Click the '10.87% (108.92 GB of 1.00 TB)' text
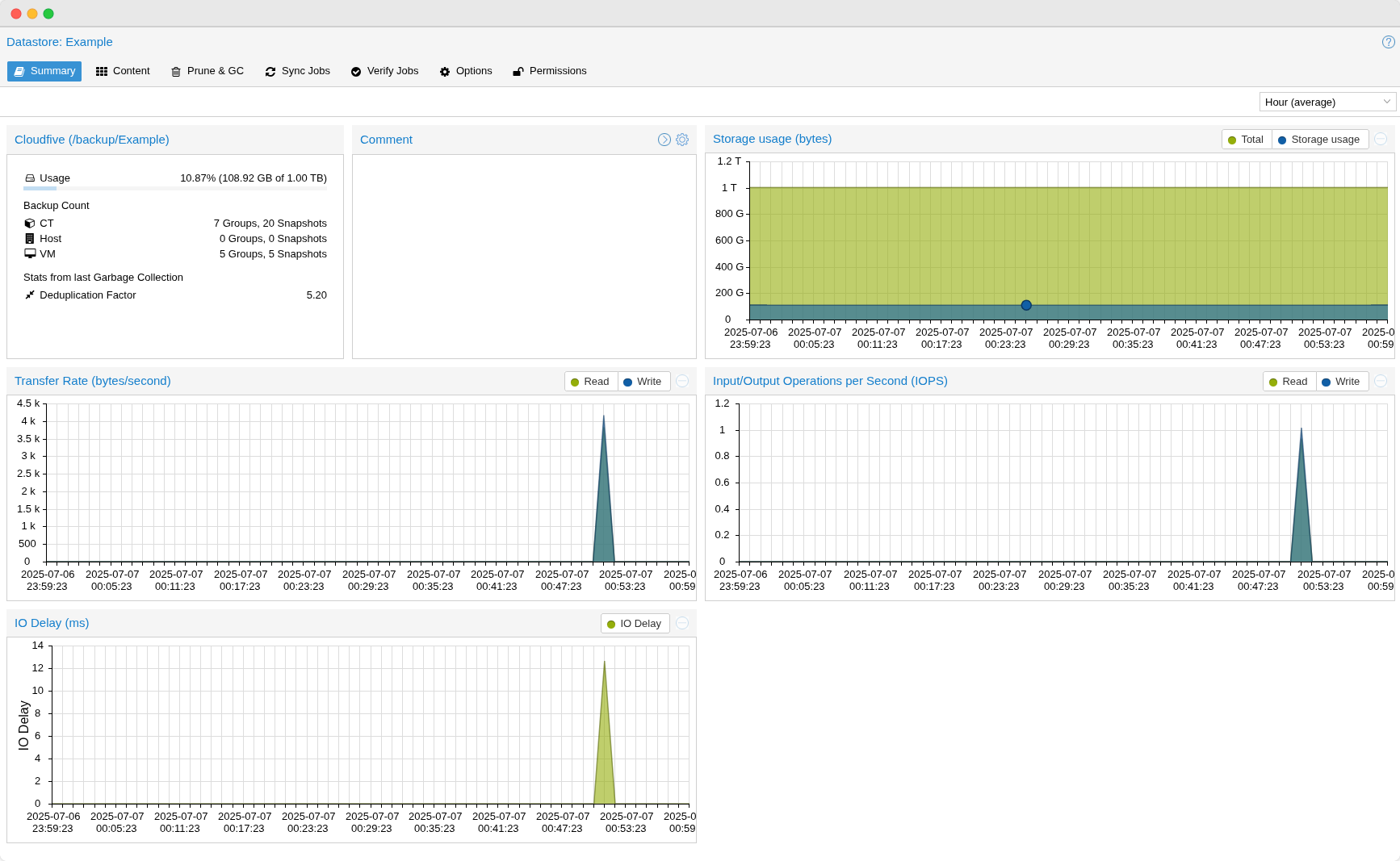The height and width of the screenshot is (861, 1400). pyautogui.click(x=254, y=178)
